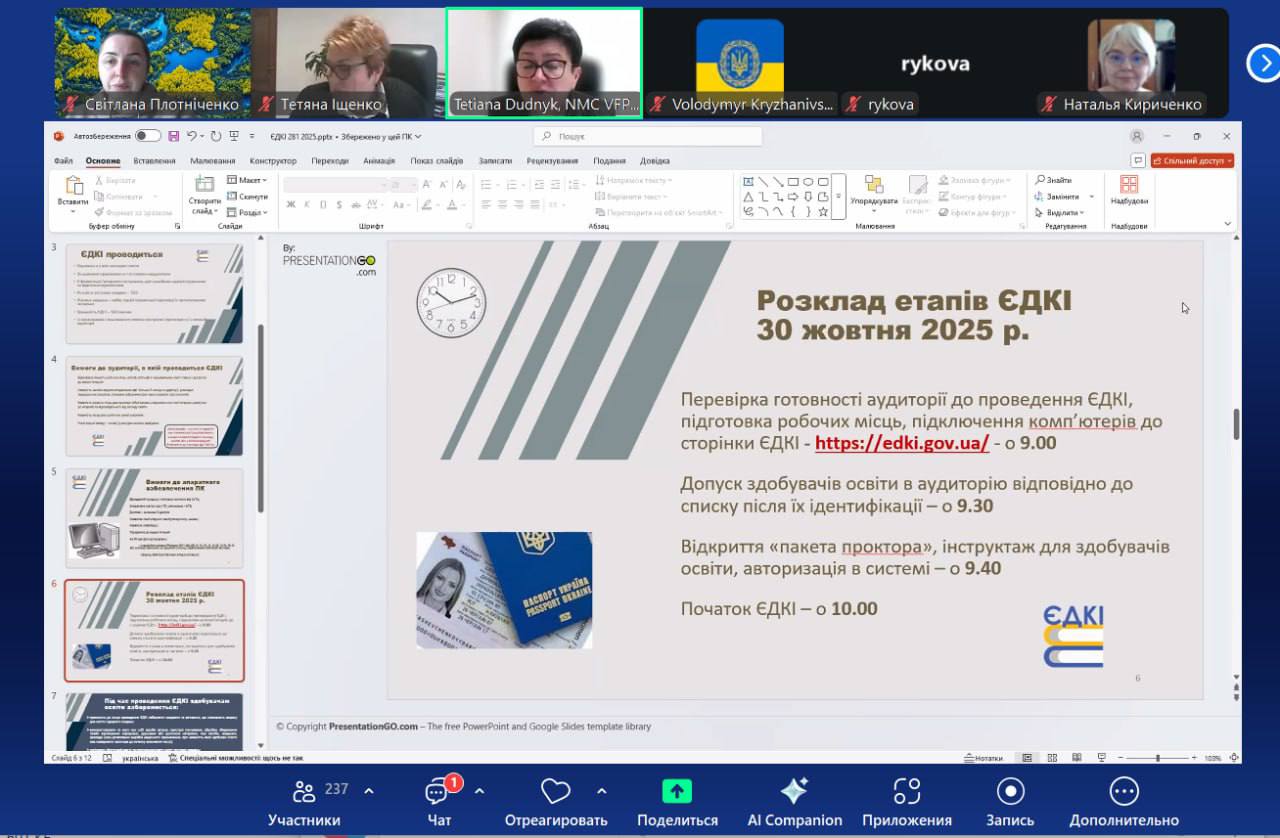Select slide 4 thumbnail in panel
This screenshot has height=838, width=1280.
[x=154, y=406]
